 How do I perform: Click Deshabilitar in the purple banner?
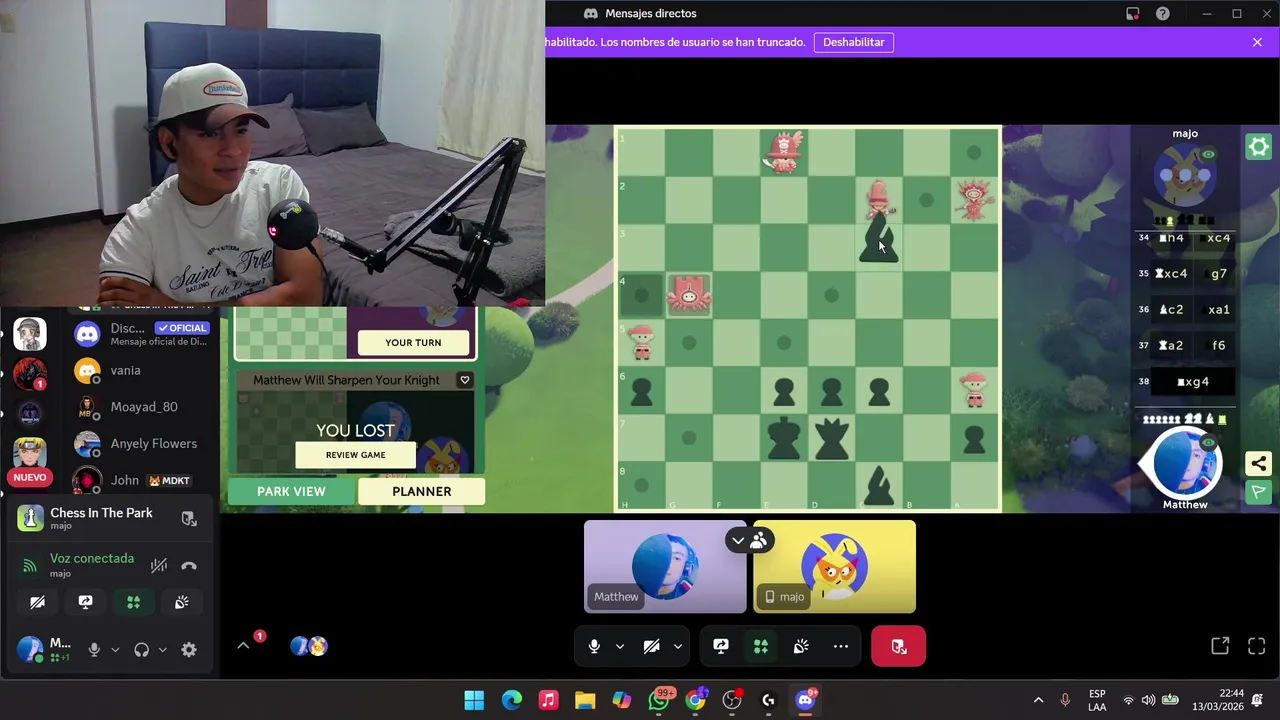(x=854, y=42)
